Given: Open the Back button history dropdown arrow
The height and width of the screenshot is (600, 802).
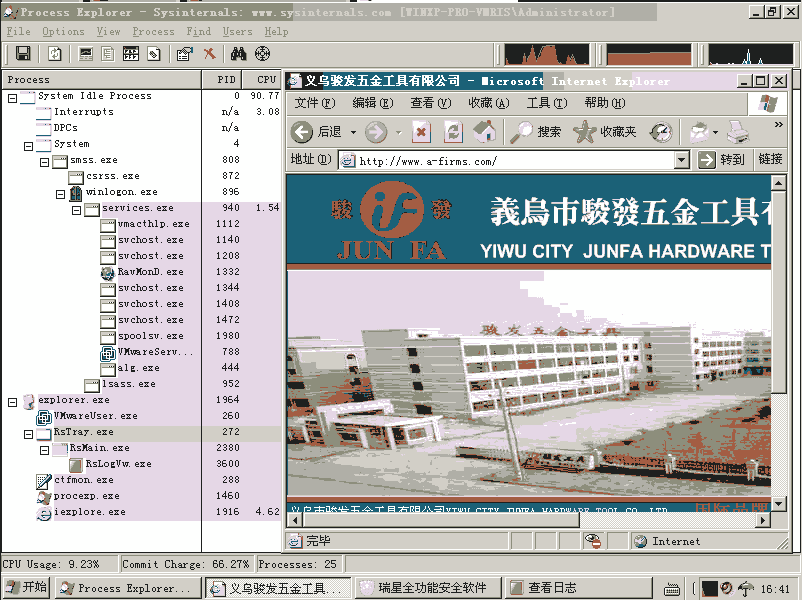Looking at the screenshot, I should pyautogui.click(x=353, y=132).
